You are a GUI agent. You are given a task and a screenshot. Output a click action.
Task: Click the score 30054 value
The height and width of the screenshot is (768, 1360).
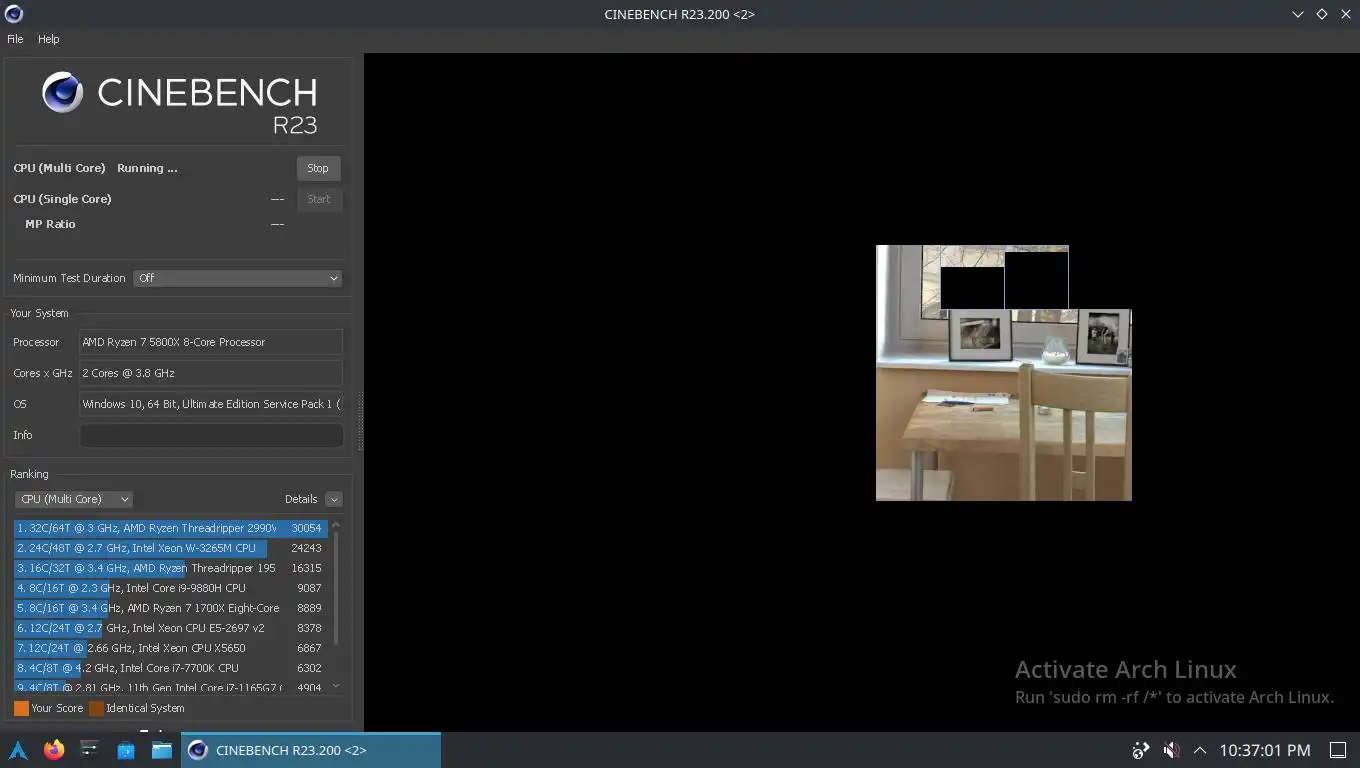click(x=306, y=528)
